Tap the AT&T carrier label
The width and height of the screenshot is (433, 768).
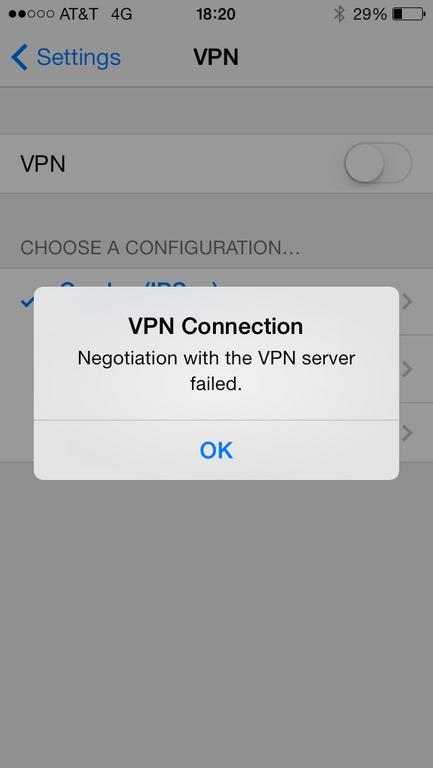point(78,14)
